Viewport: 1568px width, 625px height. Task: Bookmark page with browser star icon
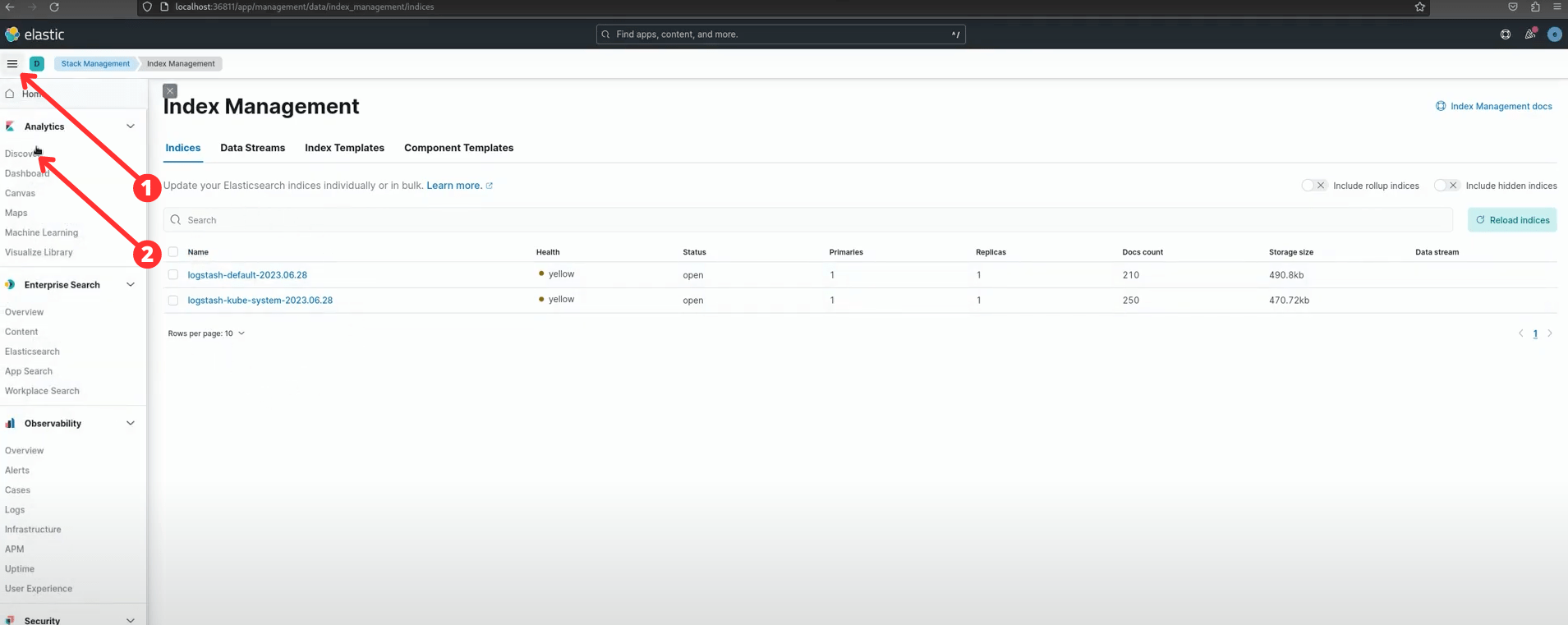pos(1419,7)
